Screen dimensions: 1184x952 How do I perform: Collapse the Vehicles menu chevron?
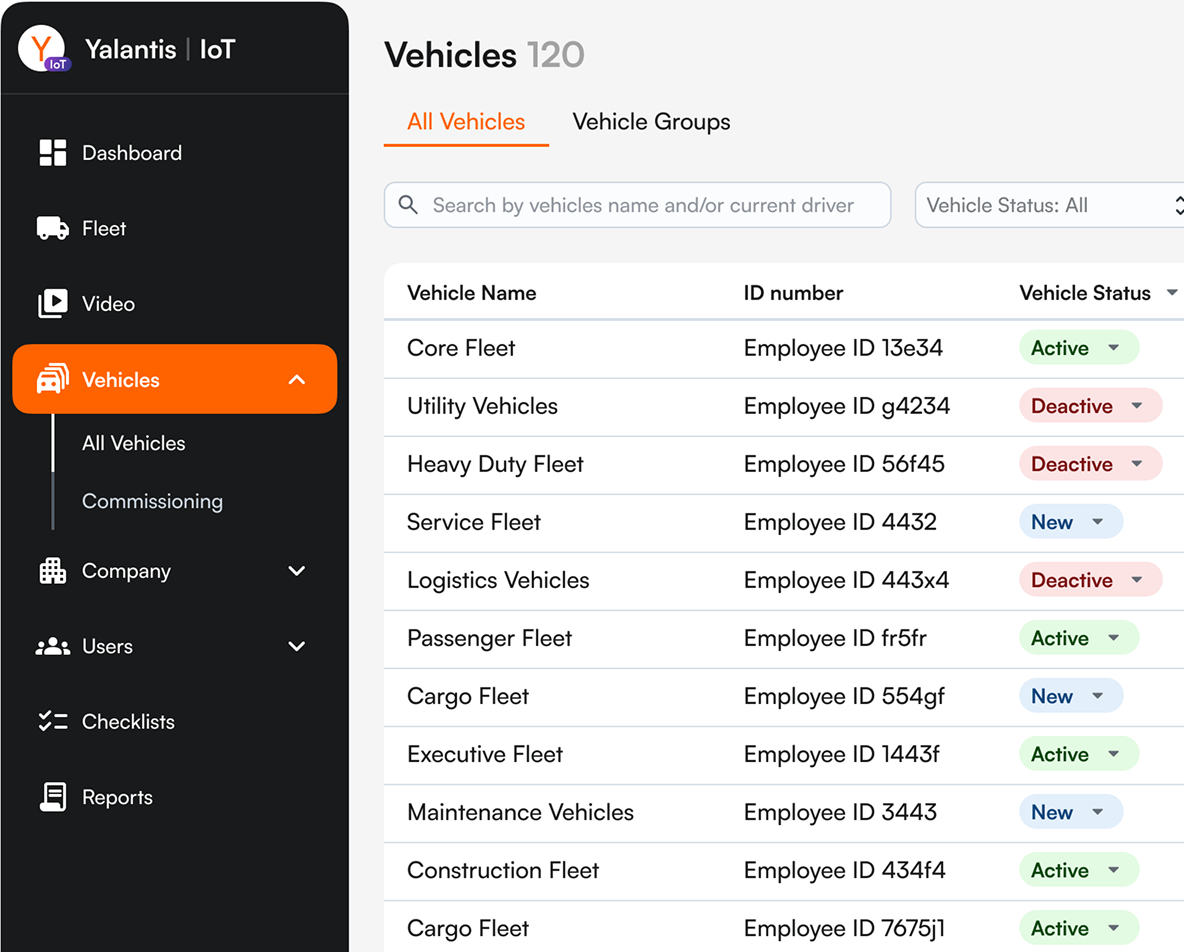point(296,380)
